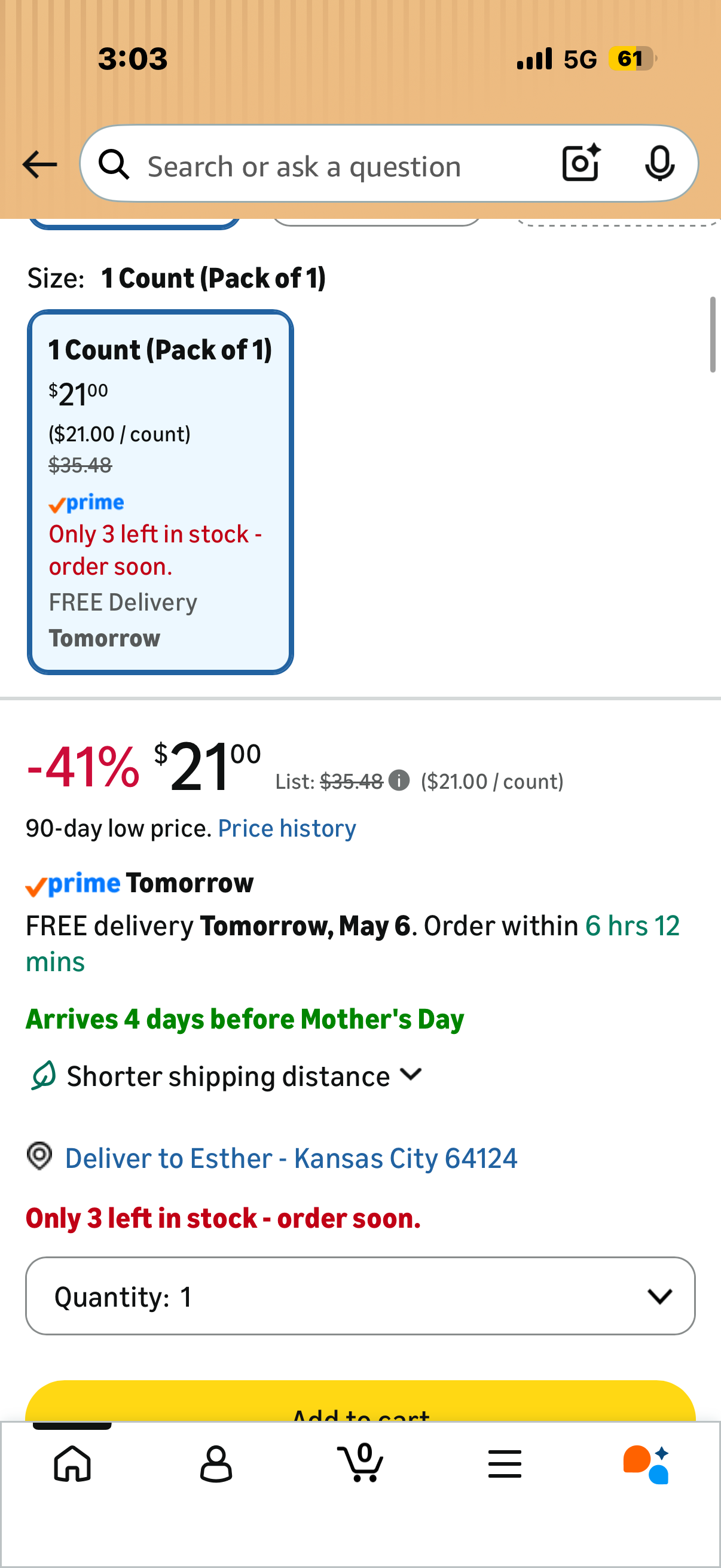Select 1 Count (Pack of 1) option
Screen dimensions: 721x1568
(x=161, y=492)
